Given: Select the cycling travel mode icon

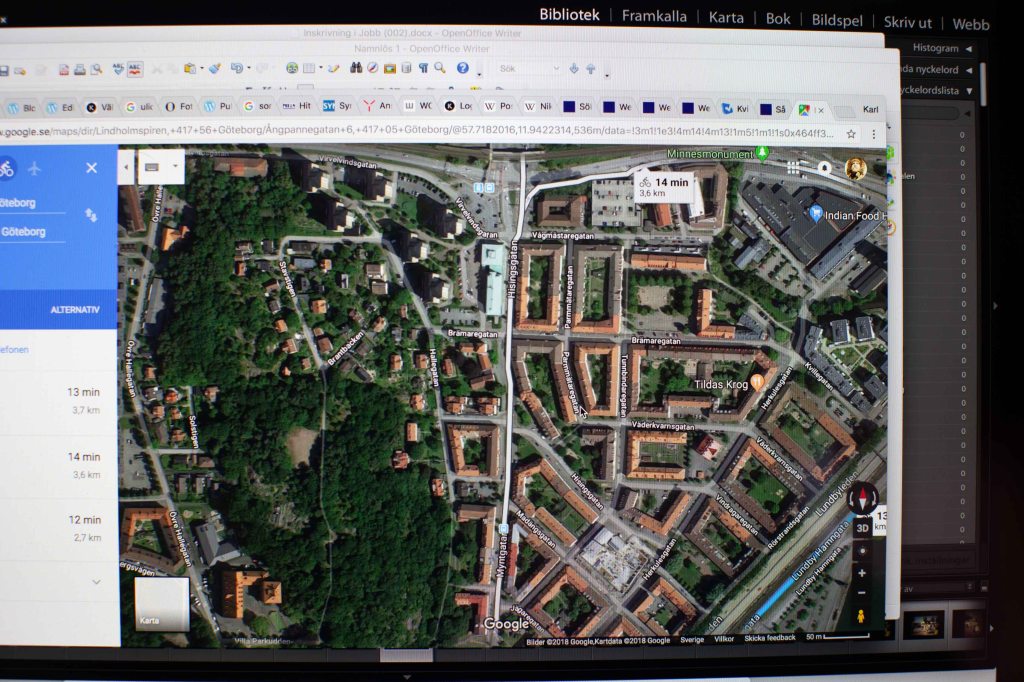Looking at the screenshot, I should tap(7, 168).
